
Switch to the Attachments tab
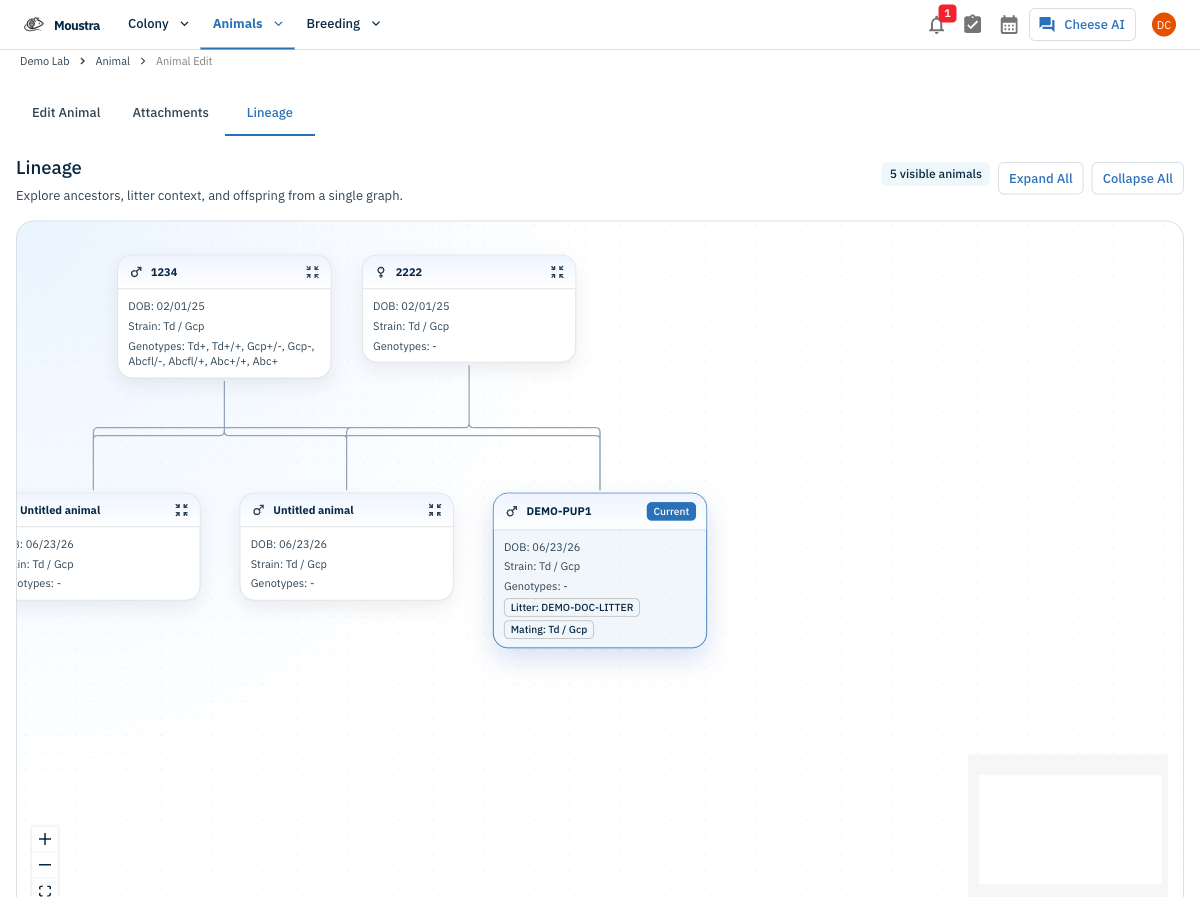pyautogui.click(x=171, y=113)
